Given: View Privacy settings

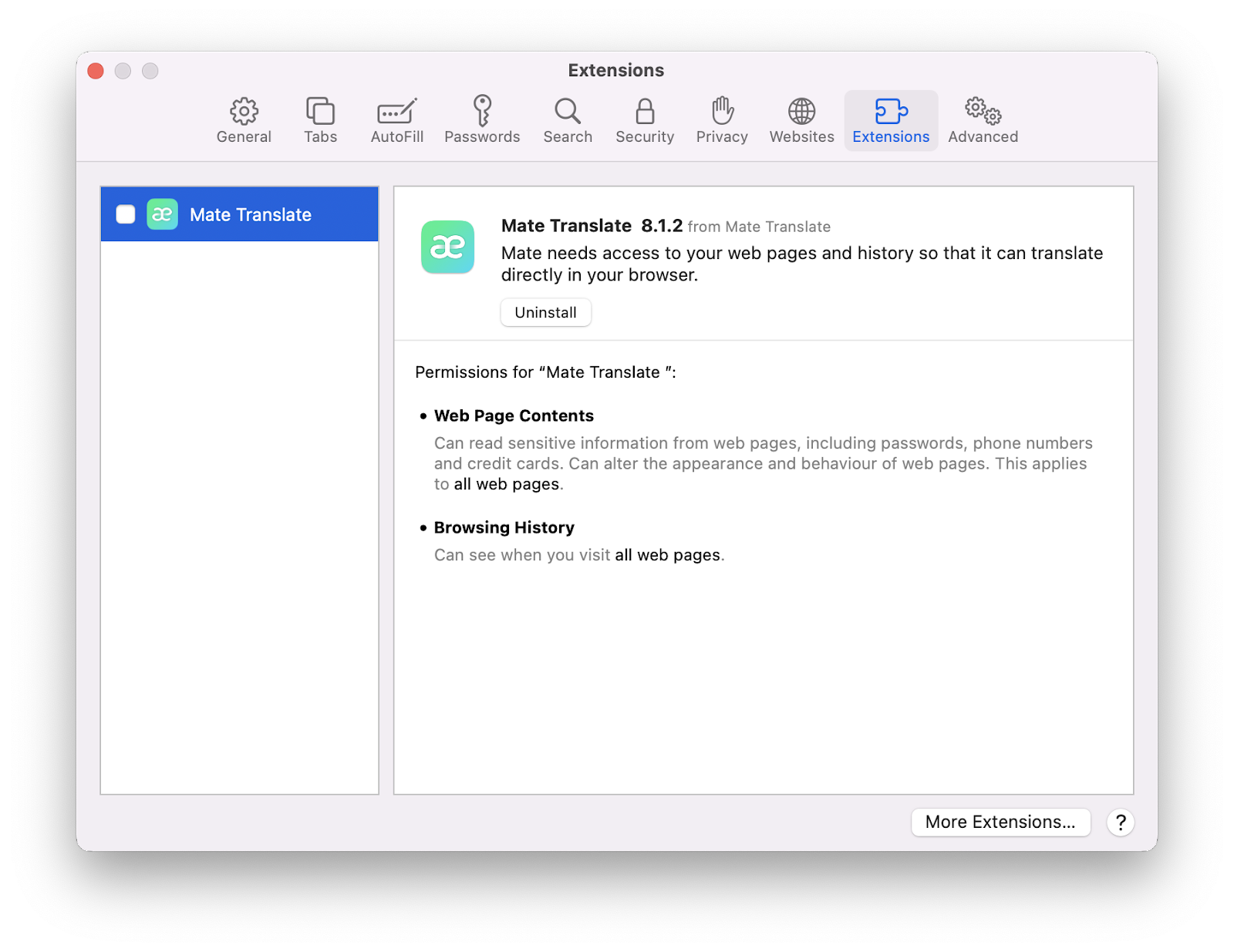Looking at the screenshot, I should pyautogui.click(x=721, y=119).
